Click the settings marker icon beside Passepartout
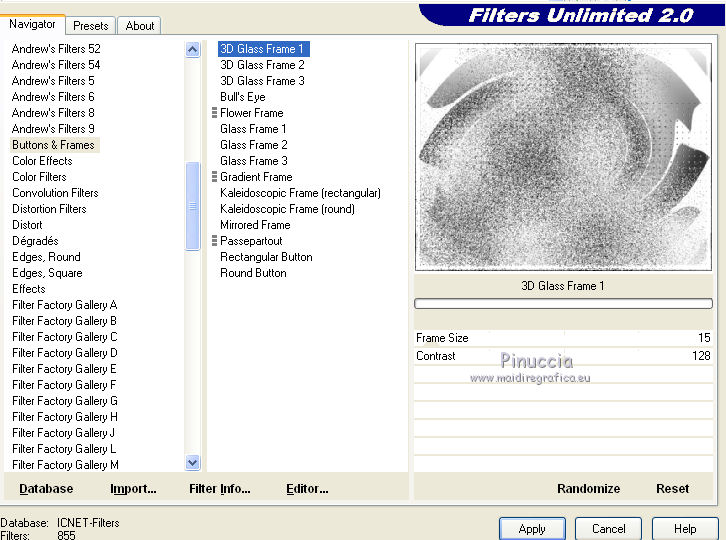Screen dimensions: 726x540 pos(214,240)
